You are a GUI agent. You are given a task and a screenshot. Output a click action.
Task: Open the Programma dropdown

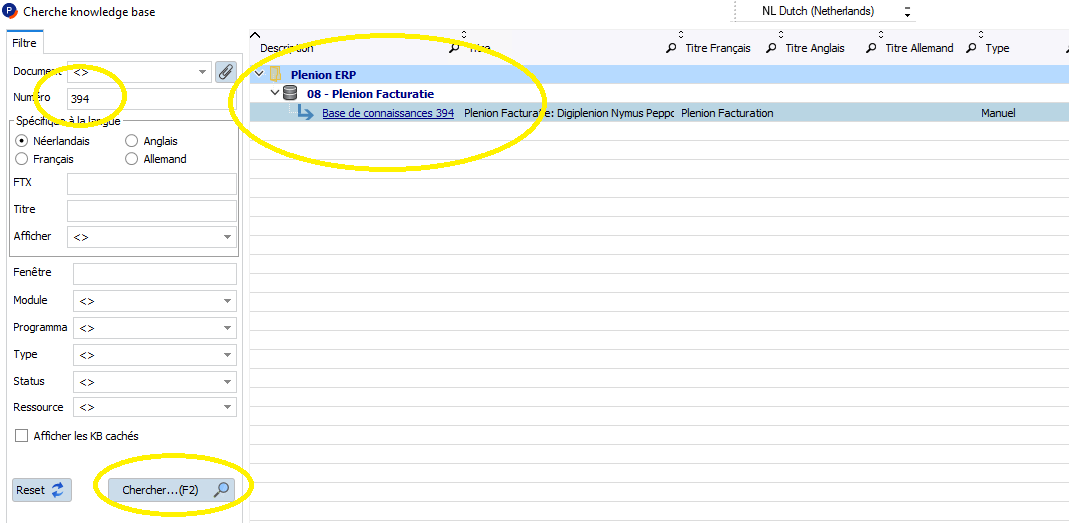pos(155,328)
